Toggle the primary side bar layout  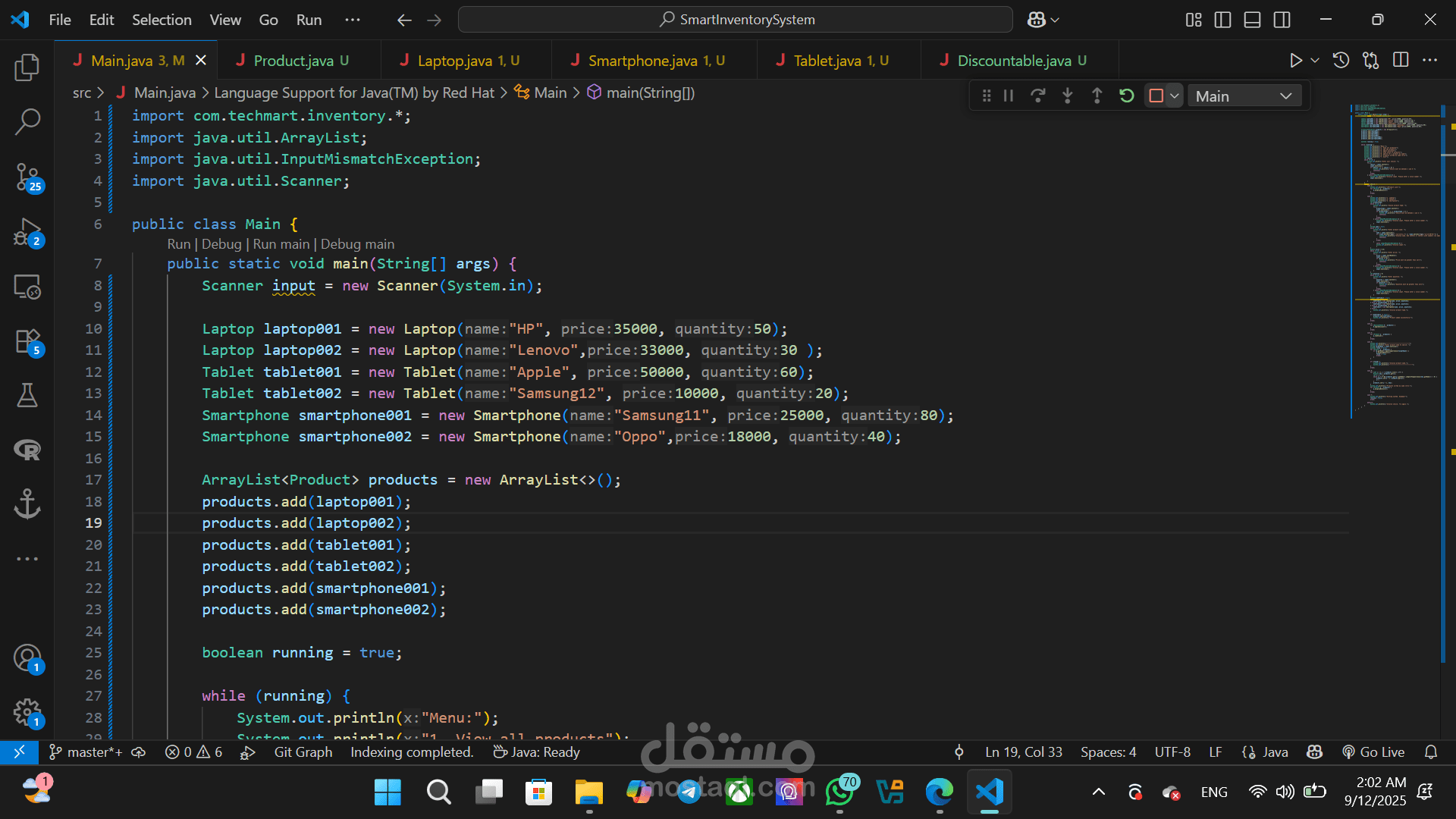pos(1222,20)
